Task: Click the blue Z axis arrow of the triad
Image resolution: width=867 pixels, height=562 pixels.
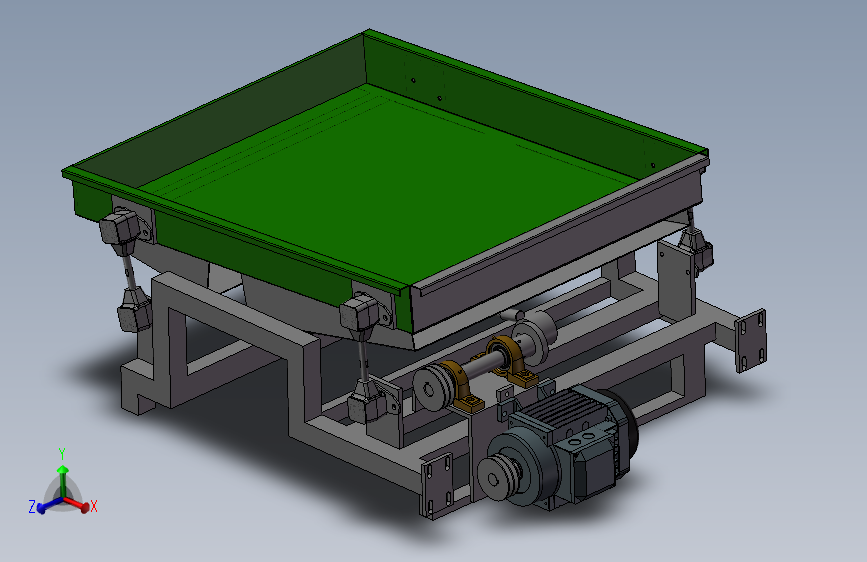Action: point(48,505)
